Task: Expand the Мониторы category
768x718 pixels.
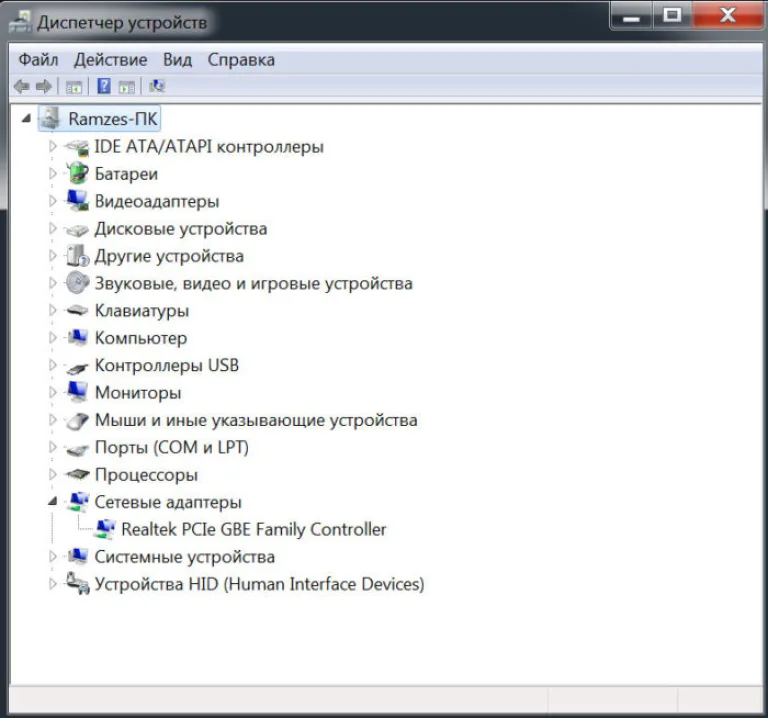Action: point(52,392)
